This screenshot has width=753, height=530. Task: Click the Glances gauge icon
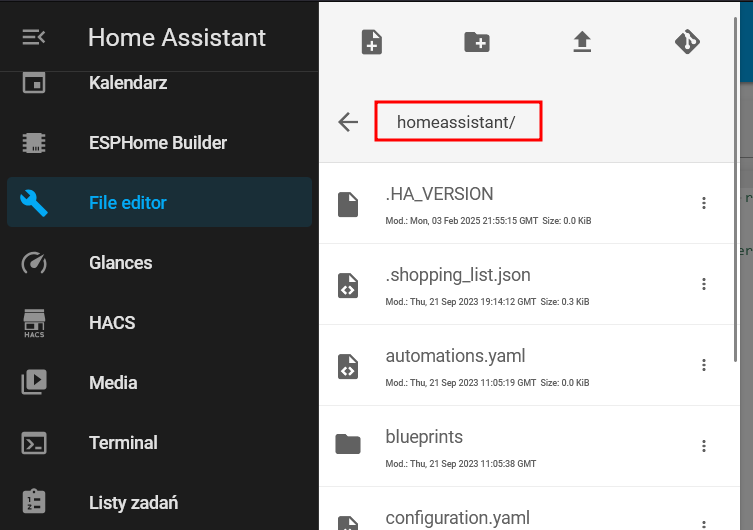[34, 263]
